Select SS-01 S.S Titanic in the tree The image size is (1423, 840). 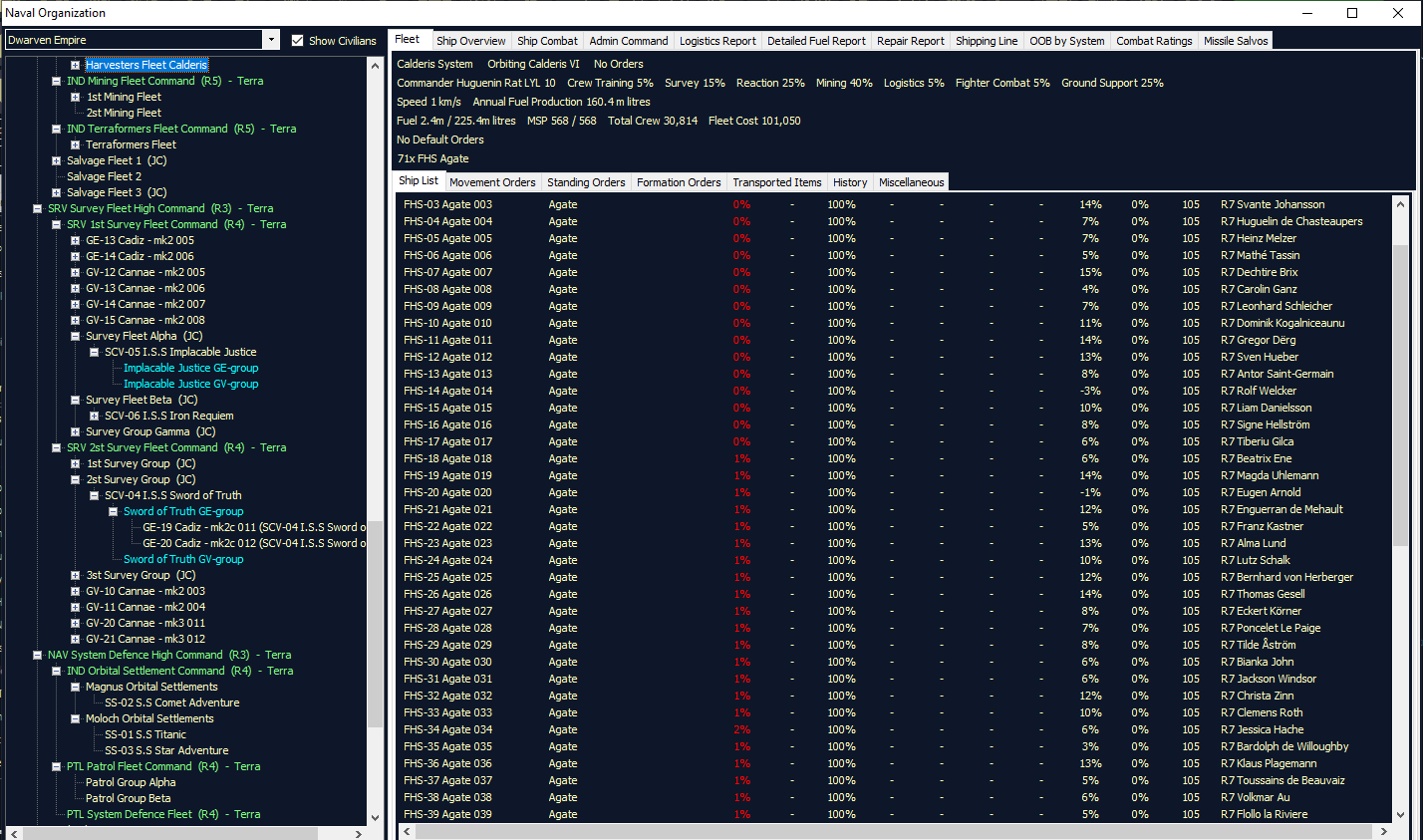[145, 734]
